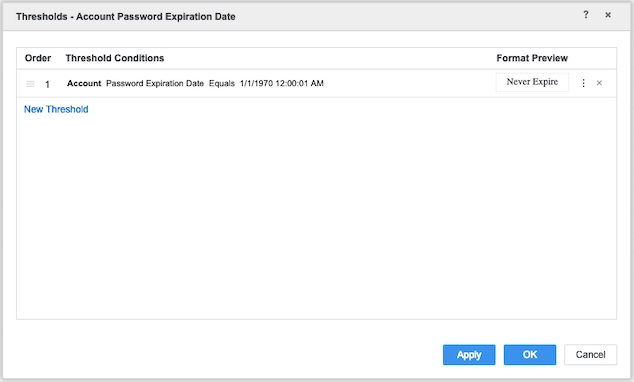Click the Order column header
Screen dimensions: 634x382
click(38, 58)
